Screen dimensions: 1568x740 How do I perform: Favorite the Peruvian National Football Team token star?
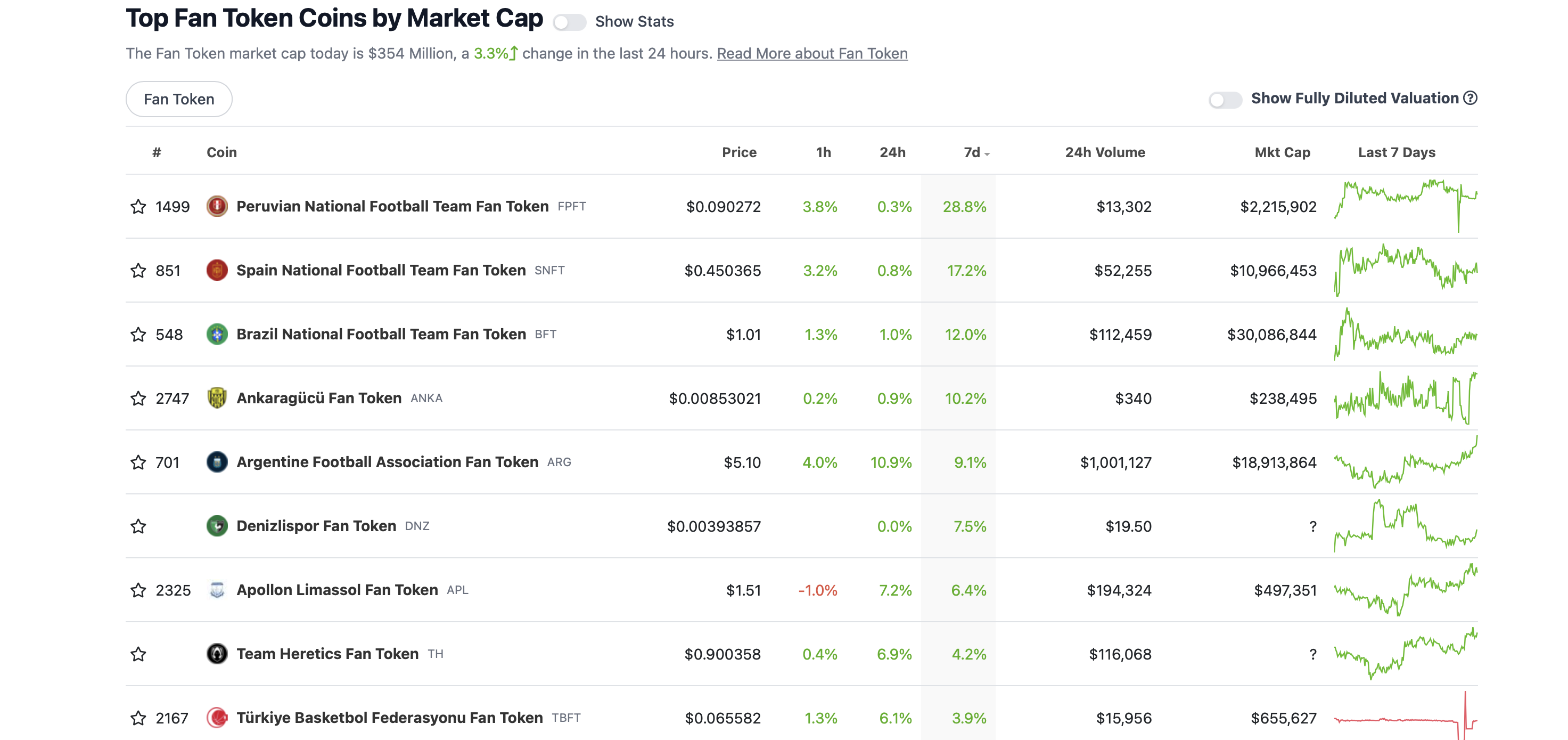[x=138, y=207]
